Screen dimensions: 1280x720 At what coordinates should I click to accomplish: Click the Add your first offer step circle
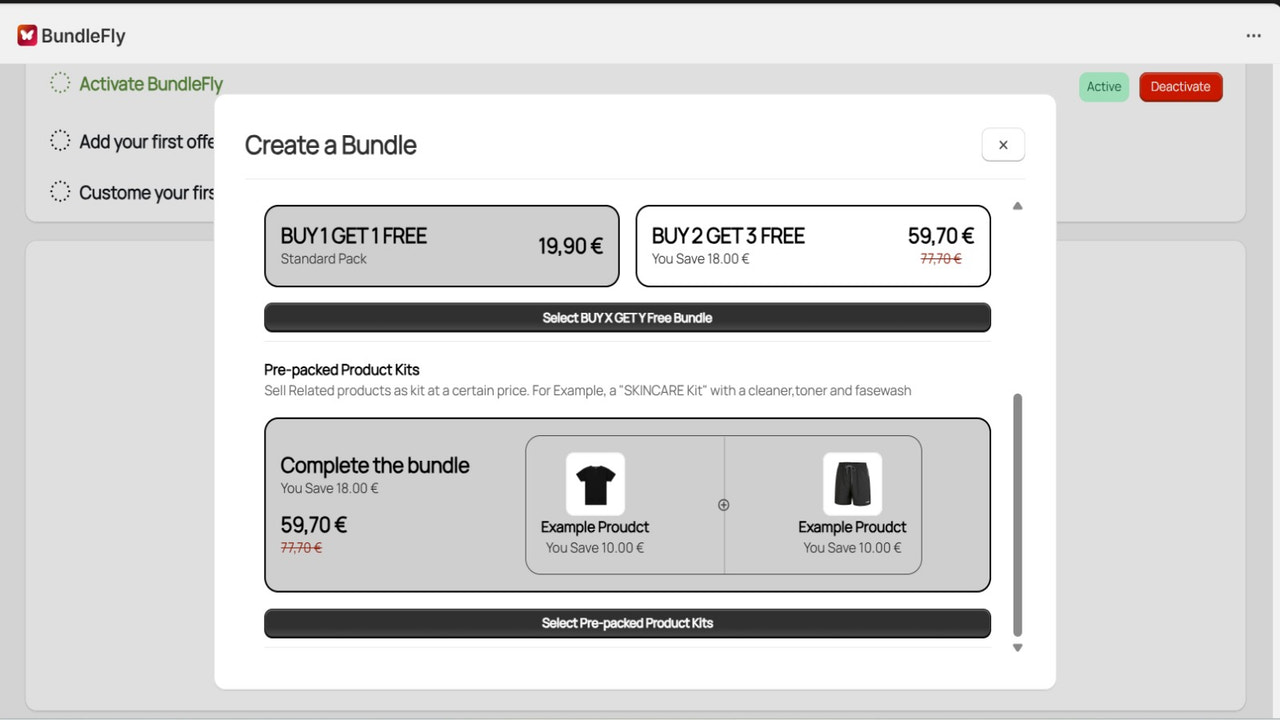click(60, 141)
